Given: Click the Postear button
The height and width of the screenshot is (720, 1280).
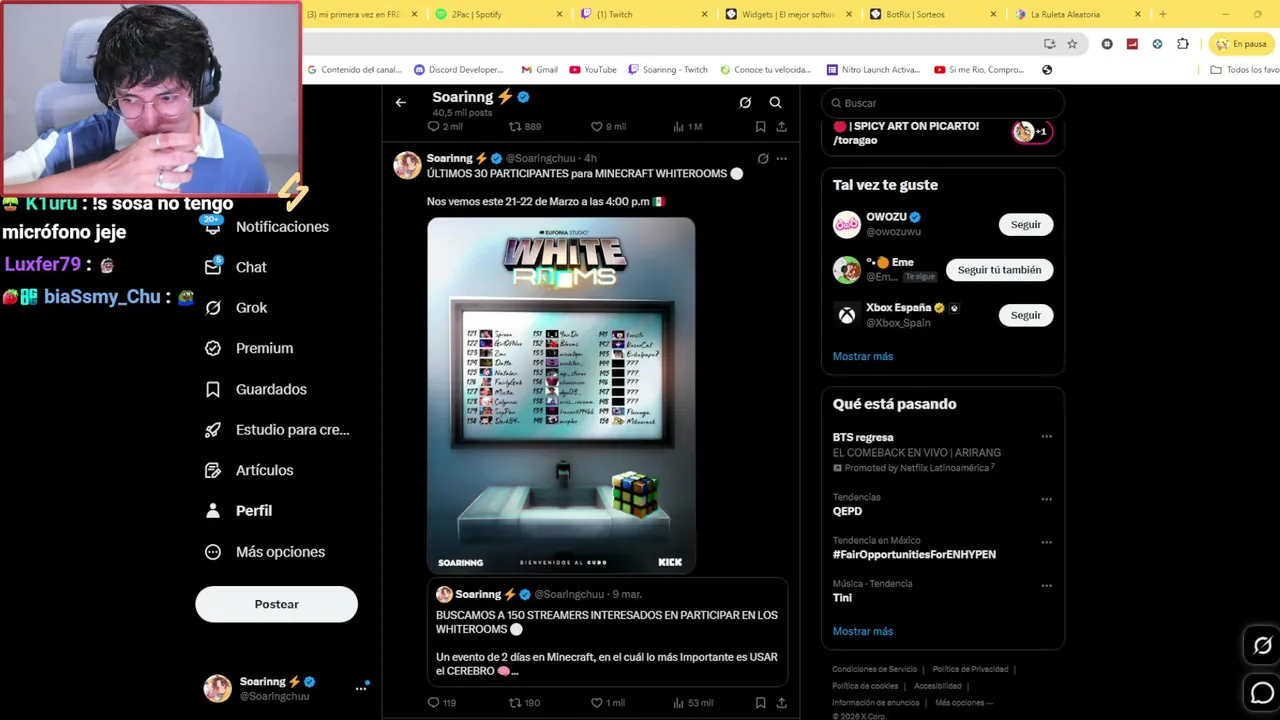Looking at the screenshot, I should pyautogui.click(x=276, y=604).
